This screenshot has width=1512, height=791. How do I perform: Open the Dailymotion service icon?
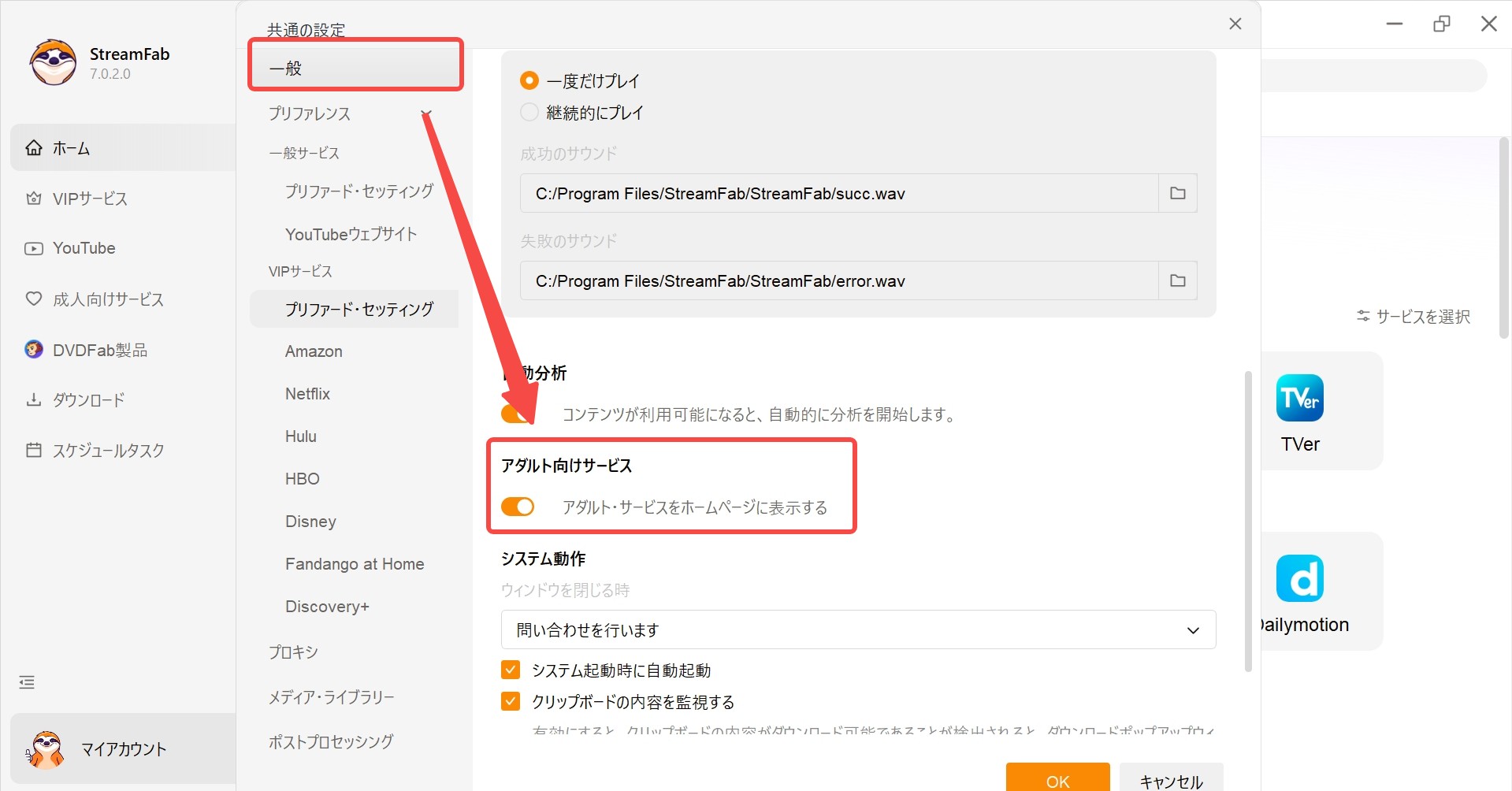click(x=1300, y=578)
